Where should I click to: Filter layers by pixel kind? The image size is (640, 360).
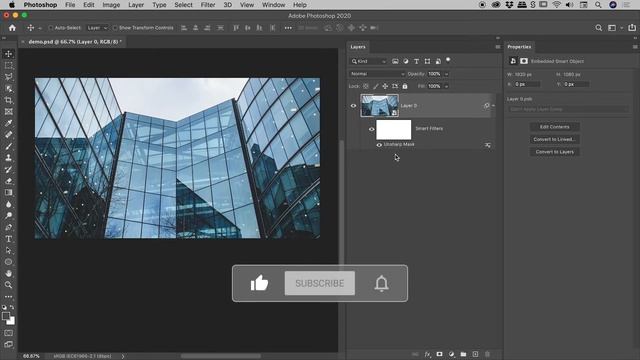coord(395,61)
